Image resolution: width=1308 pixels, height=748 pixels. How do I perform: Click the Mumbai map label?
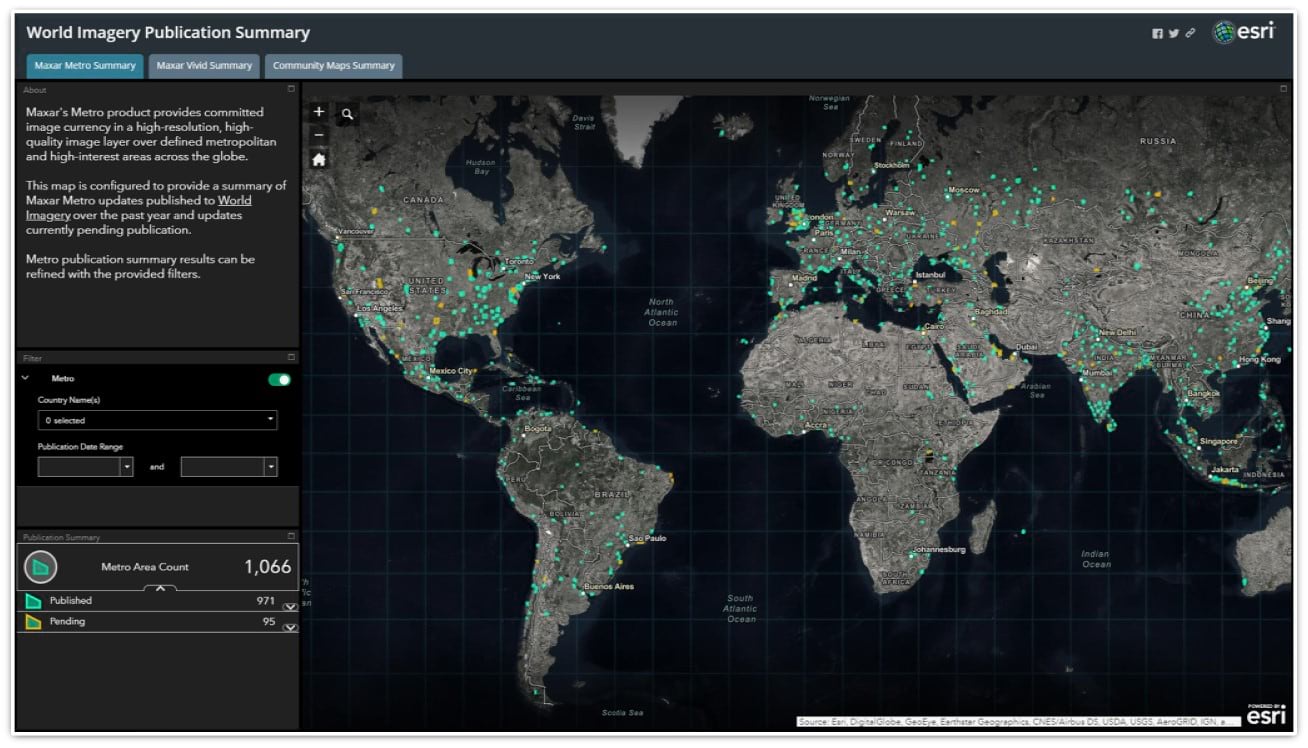click(x=1097, y=372)
